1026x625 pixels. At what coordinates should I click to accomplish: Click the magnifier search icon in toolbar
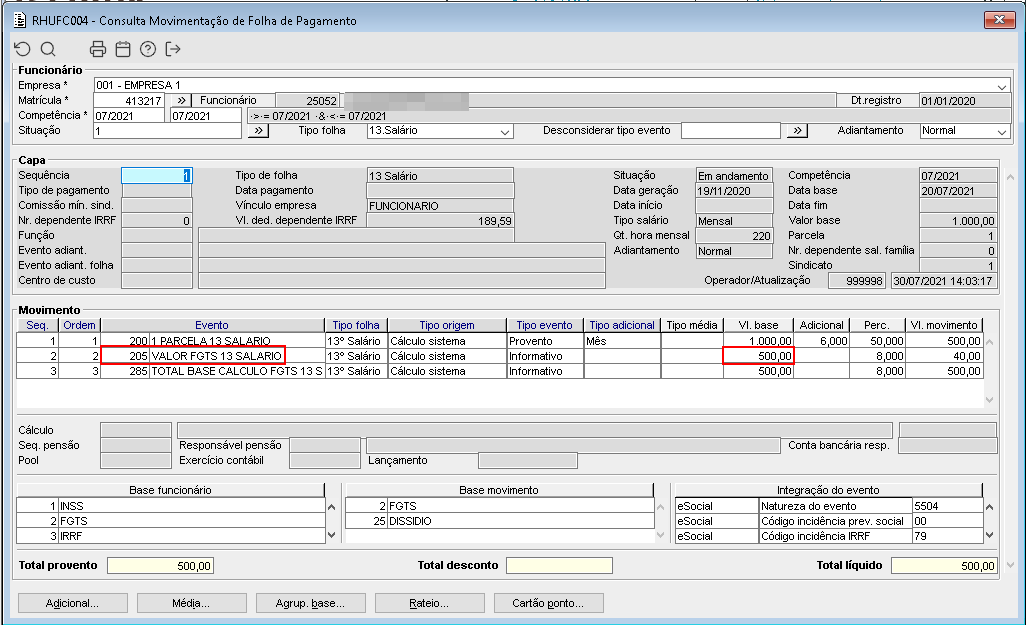tap(47, 49)
